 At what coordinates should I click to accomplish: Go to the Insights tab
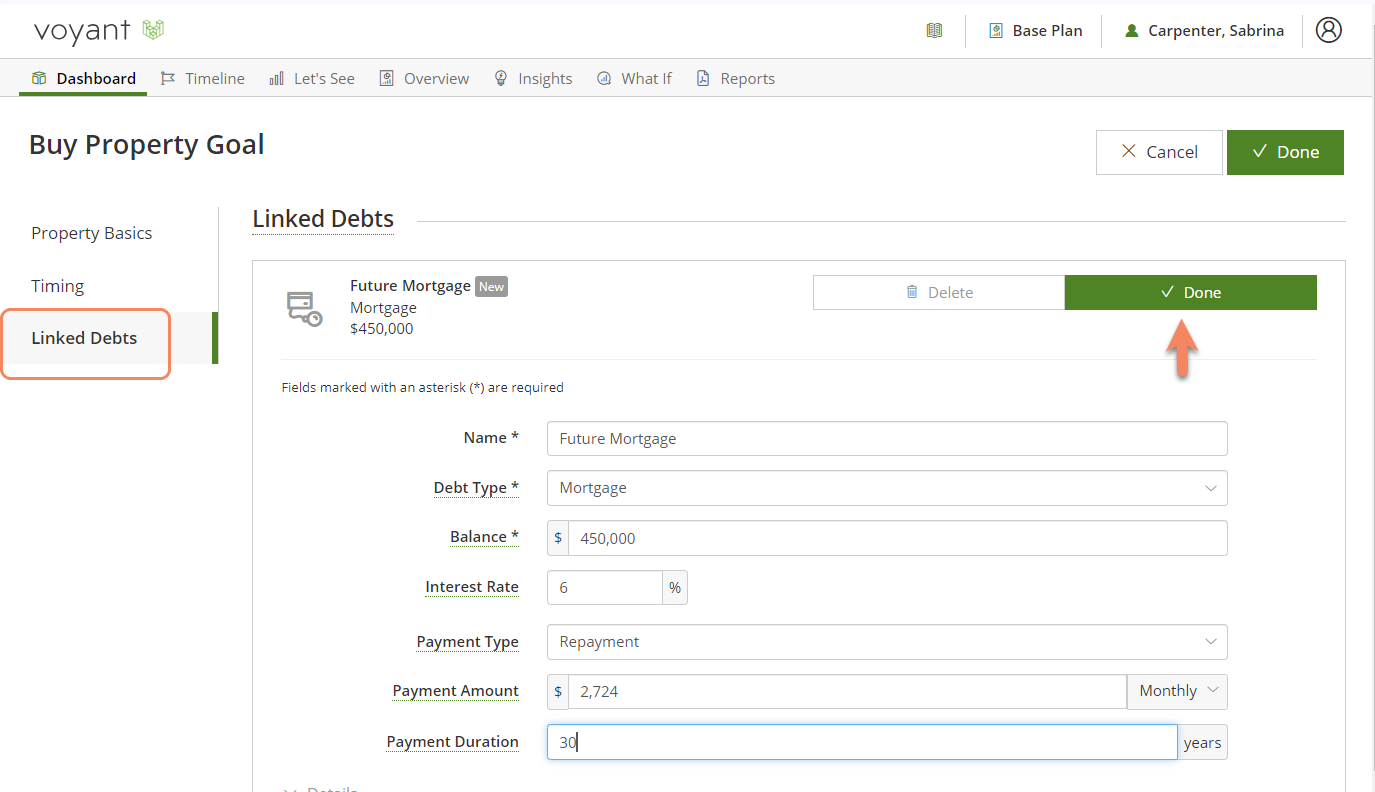pos(534,79)
